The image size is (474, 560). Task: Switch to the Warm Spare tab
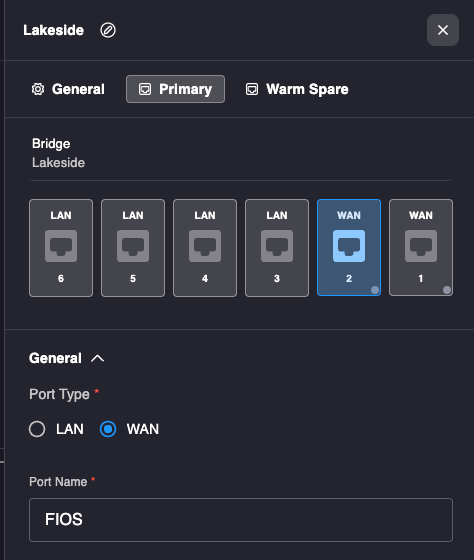[297, 89]
